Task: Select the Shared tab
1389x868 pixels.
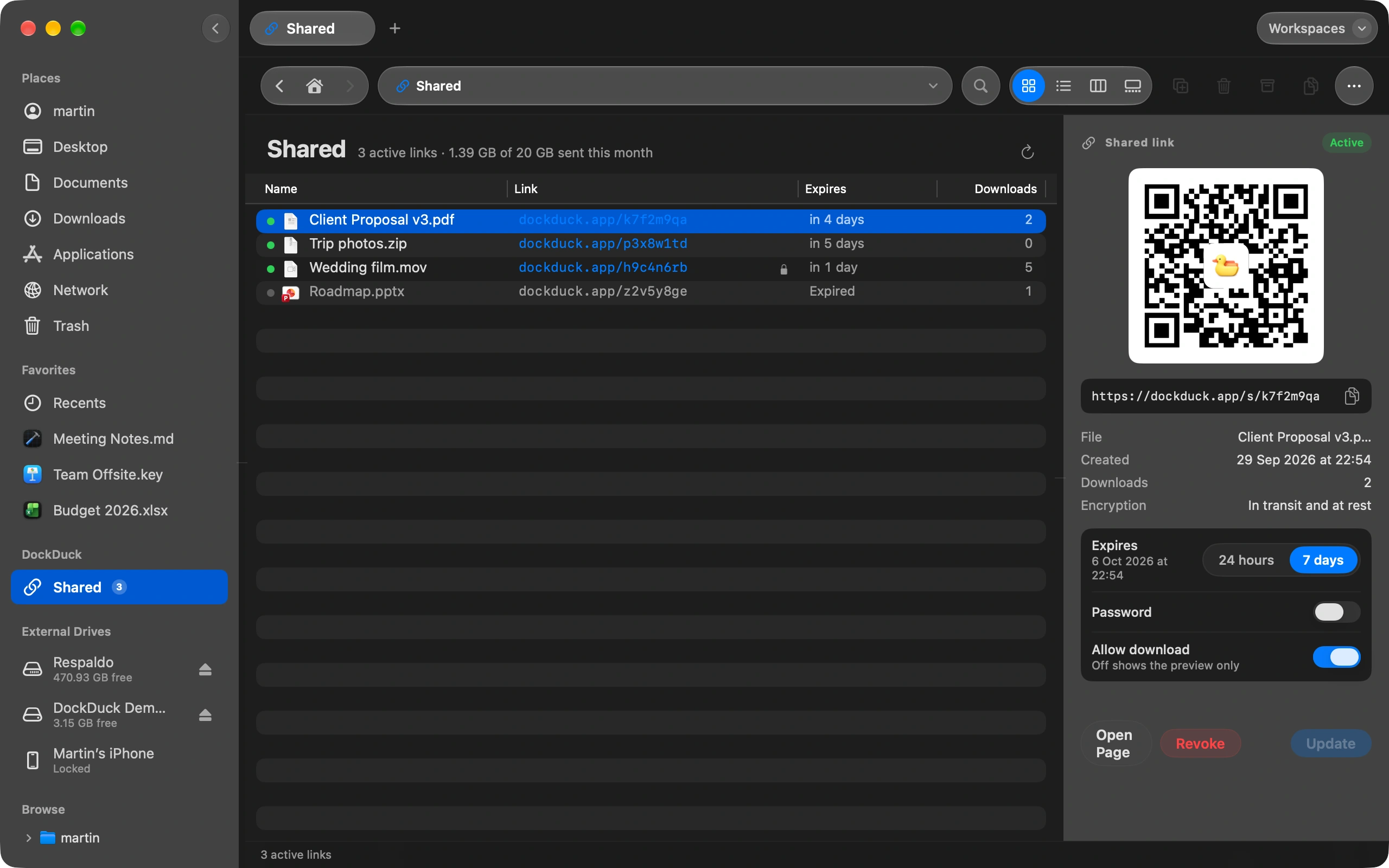Action: (x=312, y=28)
